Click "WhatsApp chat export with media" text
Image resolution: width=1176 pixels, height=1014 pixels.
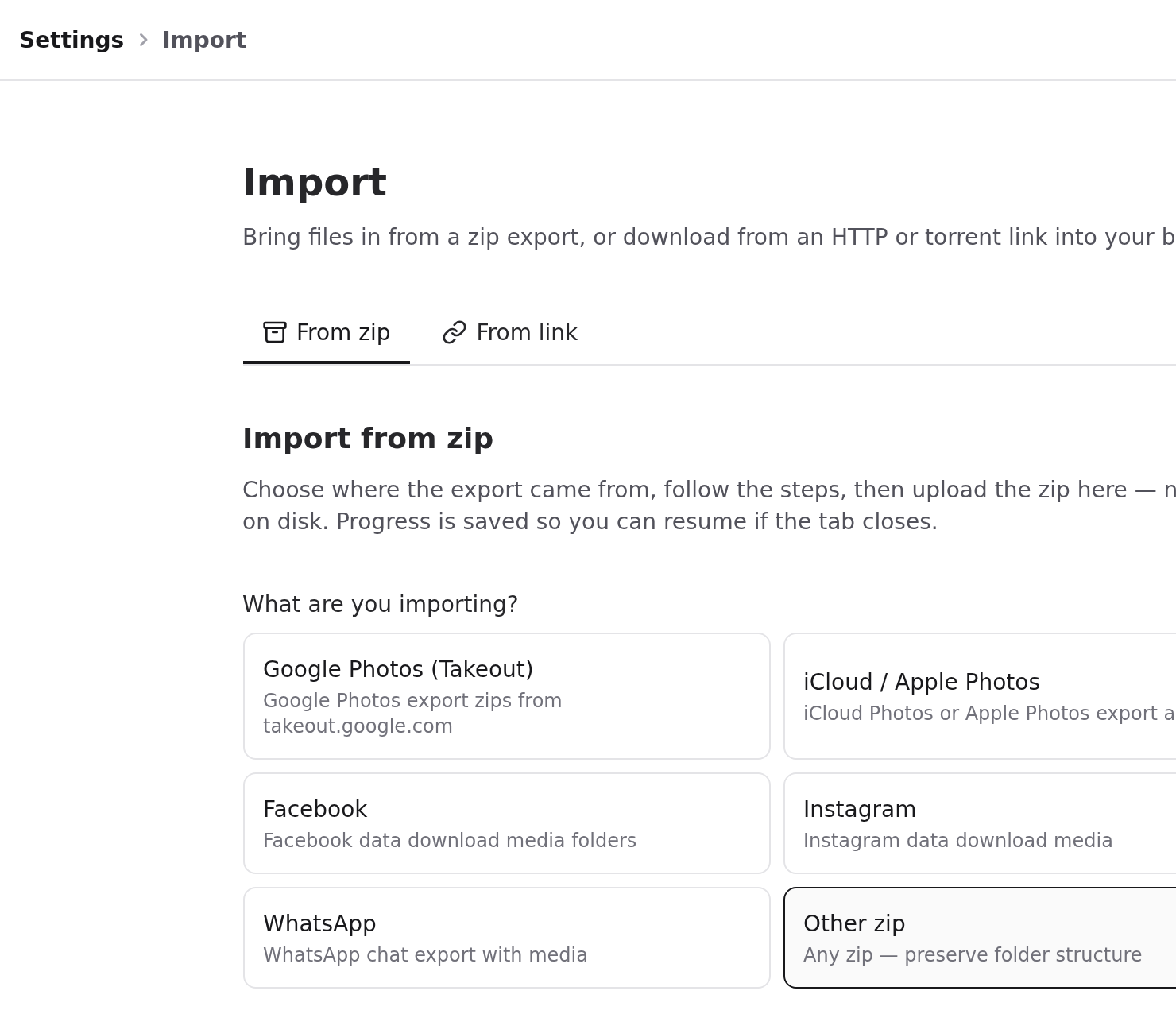425,955
